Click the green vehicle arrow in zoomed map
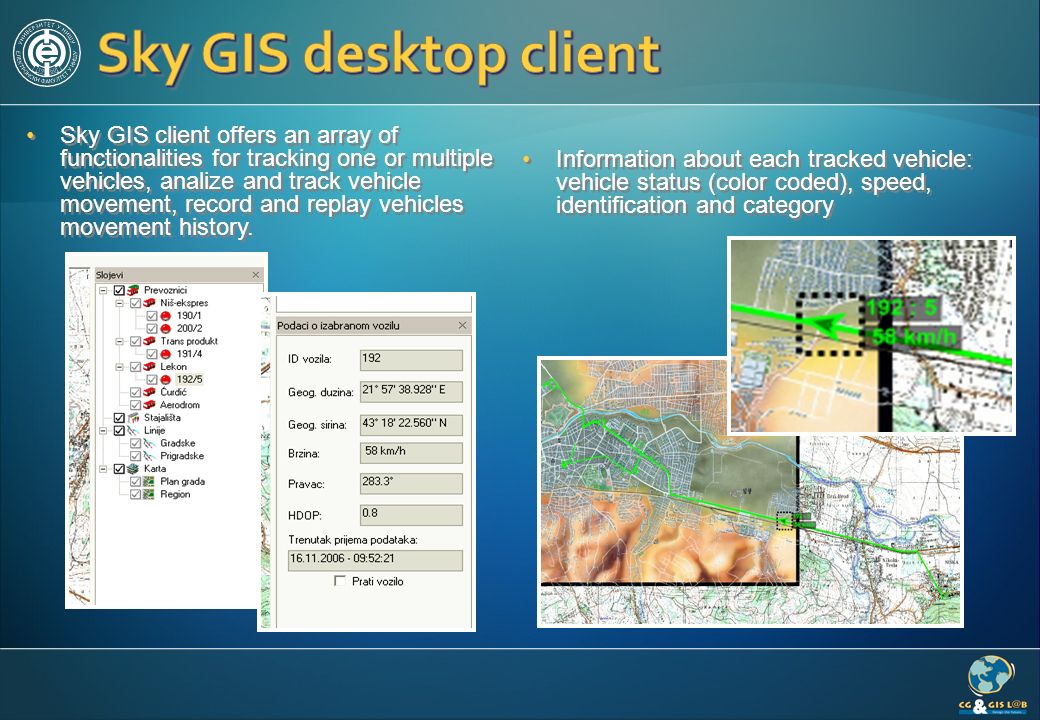The height and width of the screenshot is (720, 1040). (x=824, y=324)
